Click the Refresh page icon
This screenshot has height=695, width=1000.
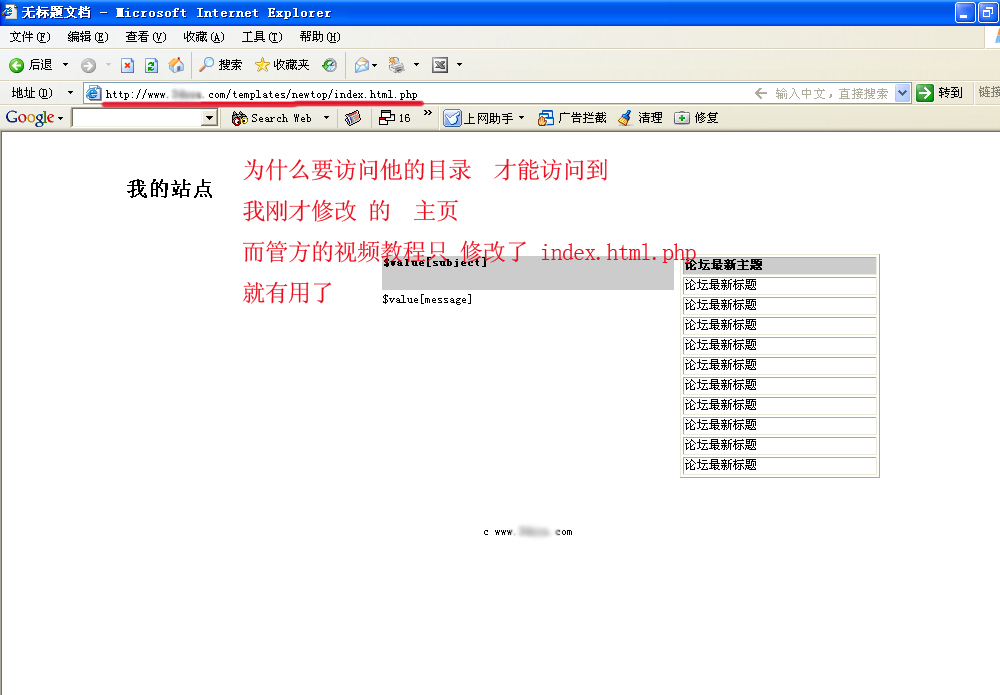click(x=151, y=65)
